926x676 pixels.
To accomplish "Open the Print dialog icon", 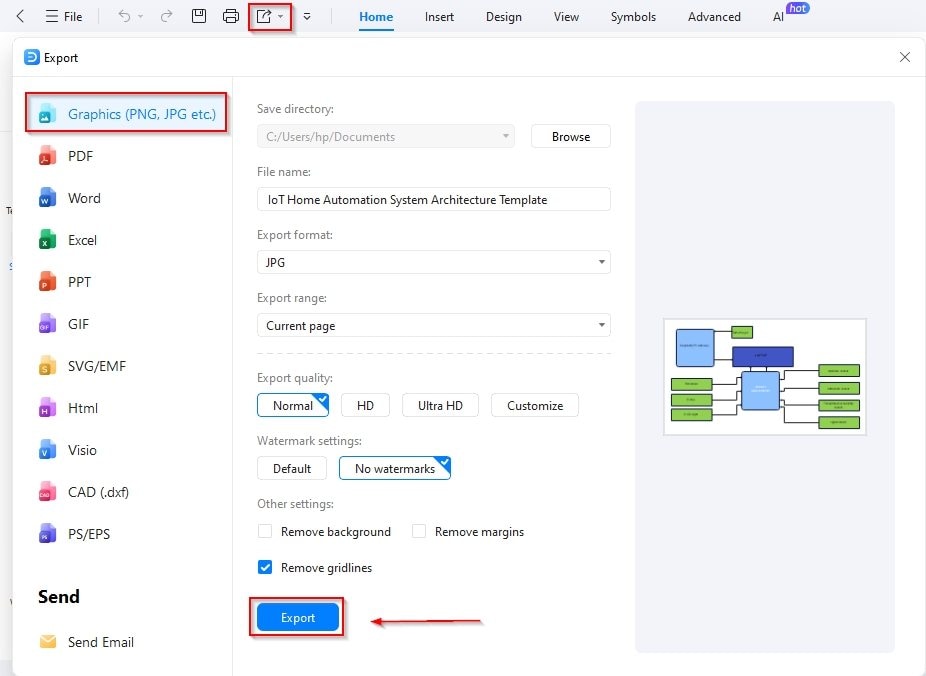I will [232, 16].
